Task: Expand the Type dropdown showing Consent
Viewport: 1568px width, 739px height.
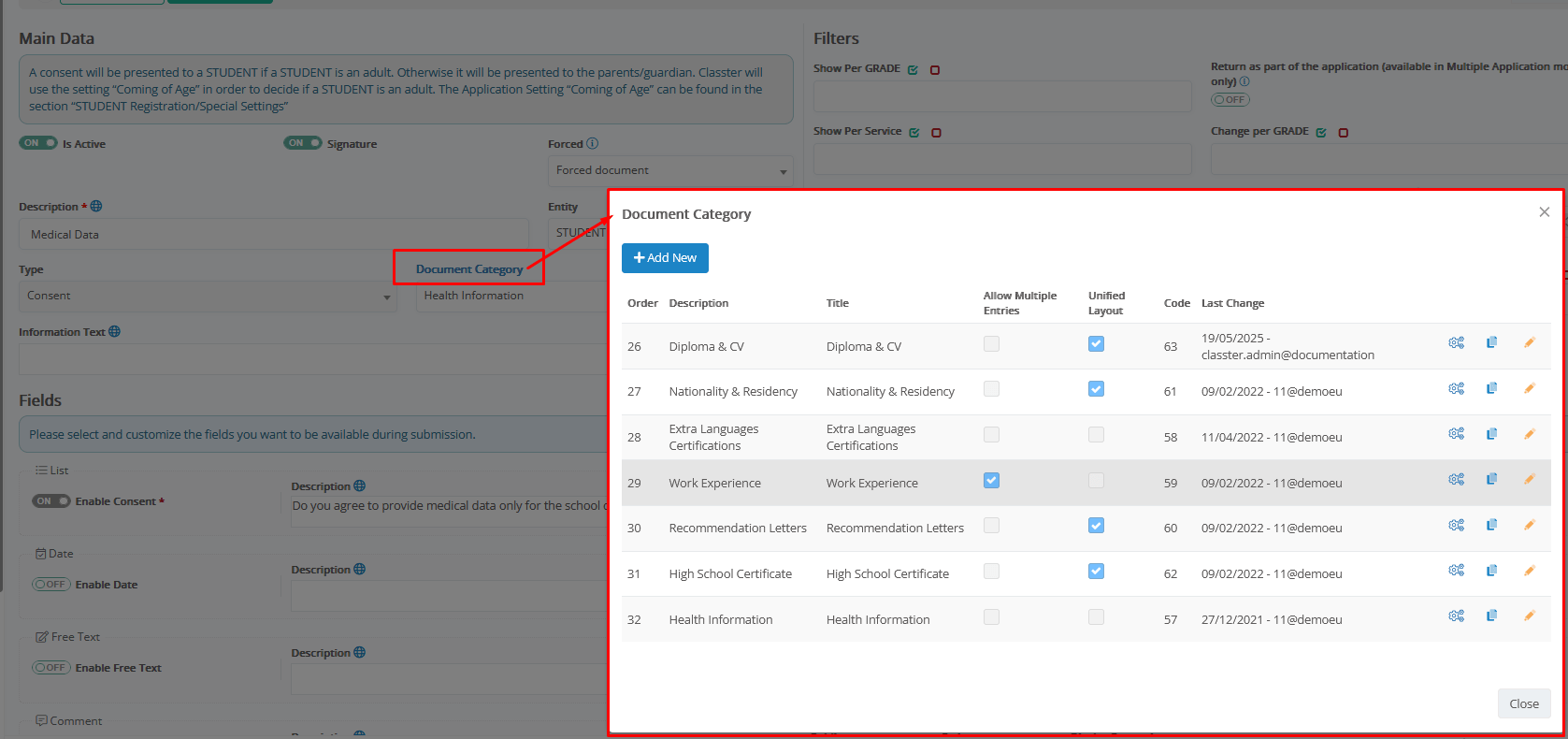Action: click(x=207, y=297)
